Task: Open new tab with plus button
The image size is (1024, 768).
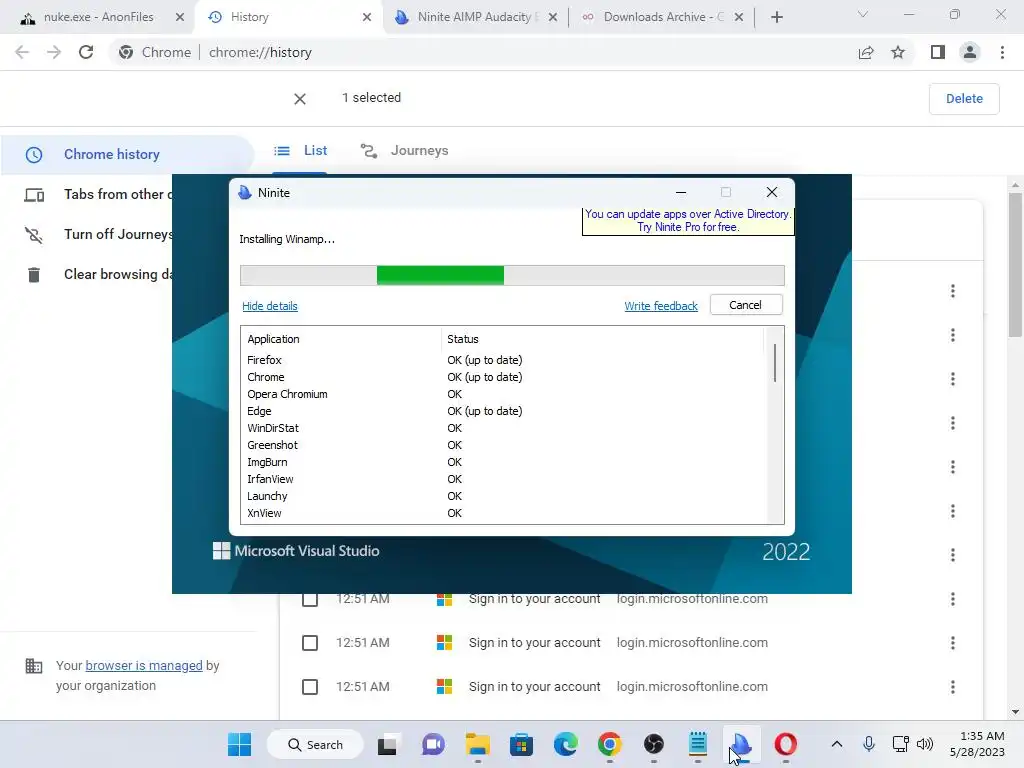Action: [776, 17]
